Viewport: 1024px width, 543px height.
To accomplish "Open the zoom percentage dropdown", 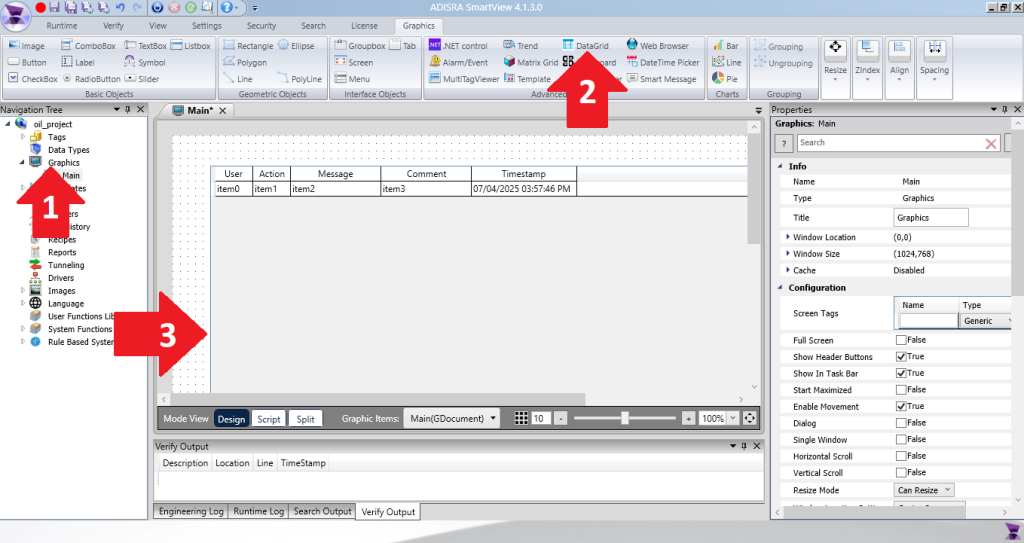I will [733, 418].
